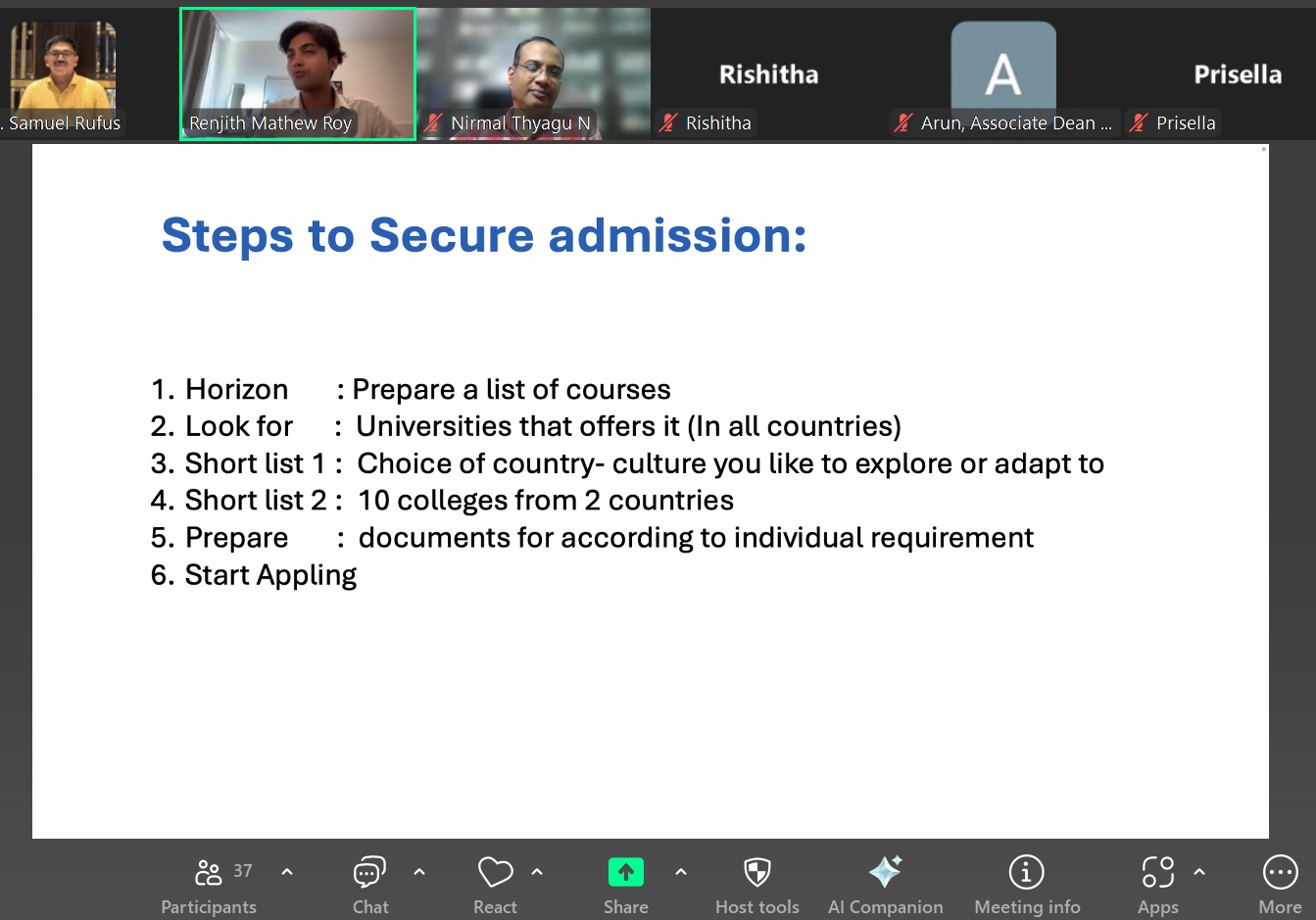Click the green Share screen icon
The image size is (1316, 920).
pyautogui.click(x=625, y=872)
